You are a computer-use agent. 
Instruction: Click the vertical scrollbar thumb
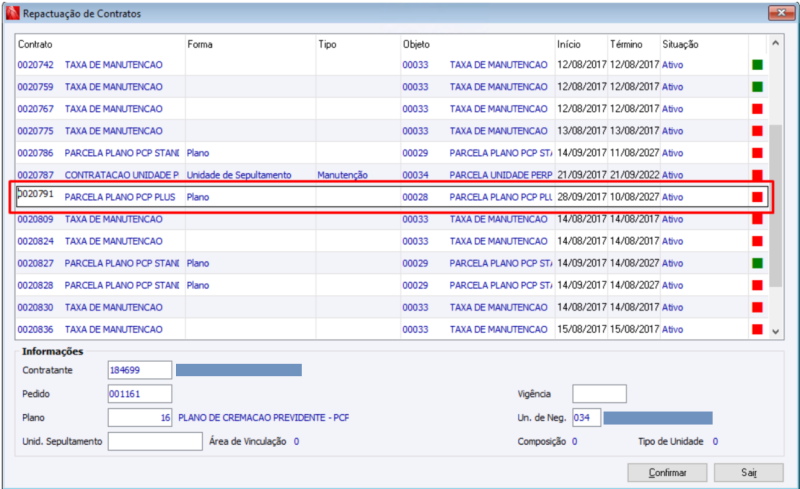coord(776,205)
